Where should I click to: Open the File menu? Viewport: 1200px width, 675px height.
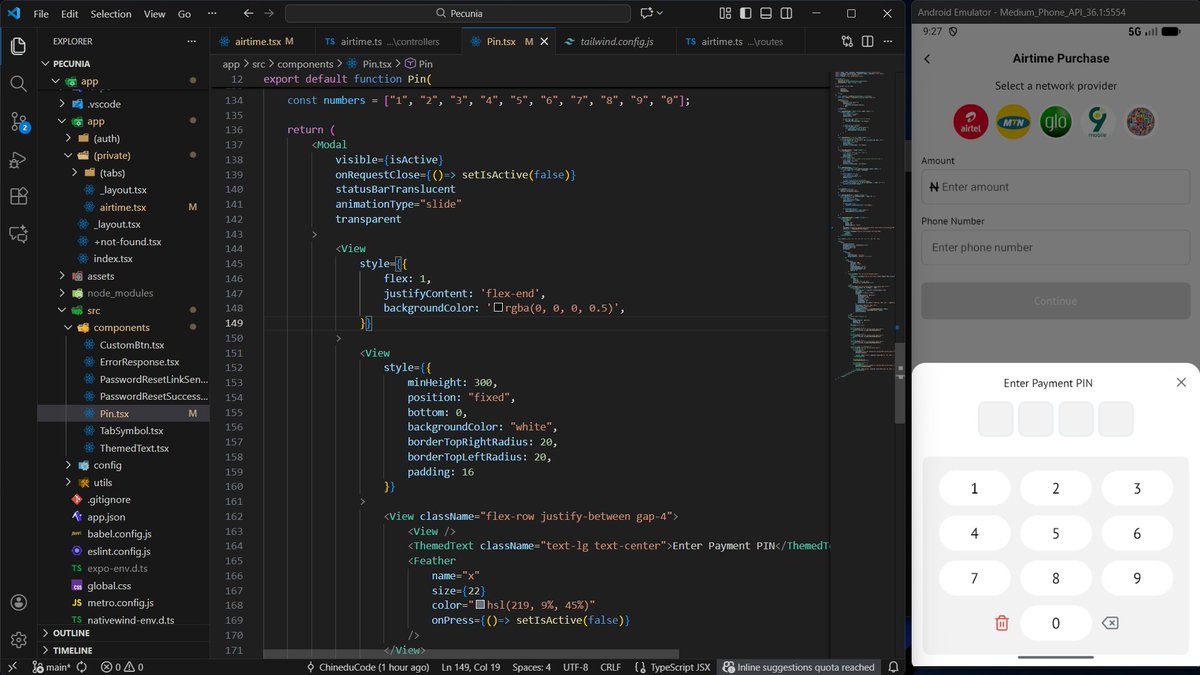(41, 14)
